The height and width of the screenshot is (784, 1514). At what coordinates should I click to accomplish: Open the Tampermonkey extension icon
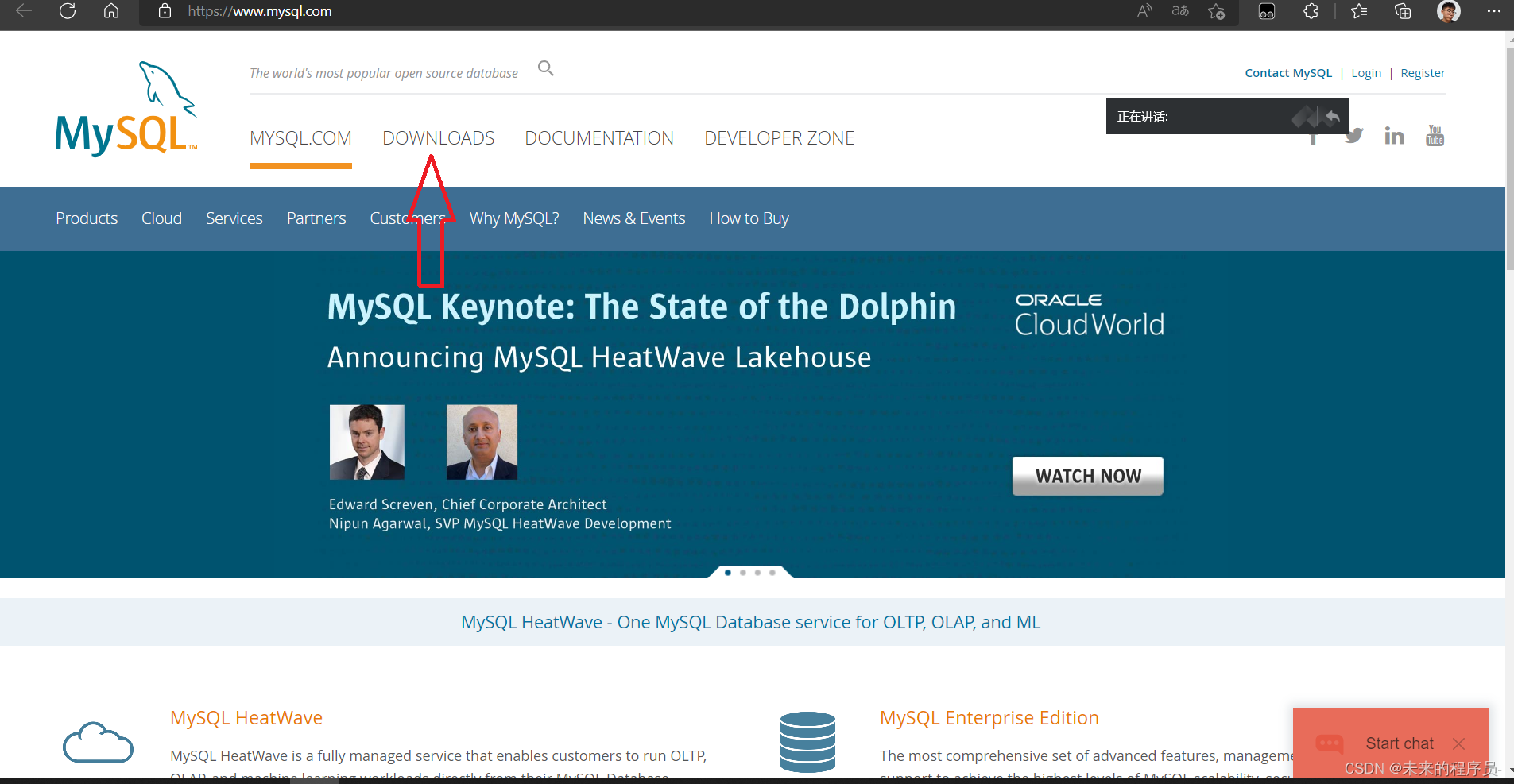1267,11
